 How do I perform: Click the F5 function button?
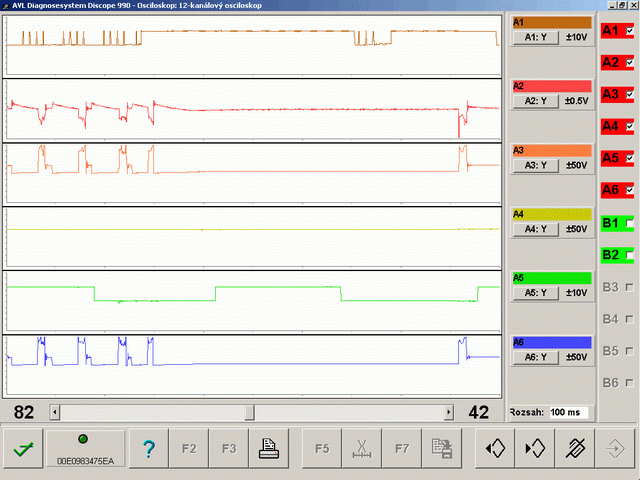(x=322, y=449)
